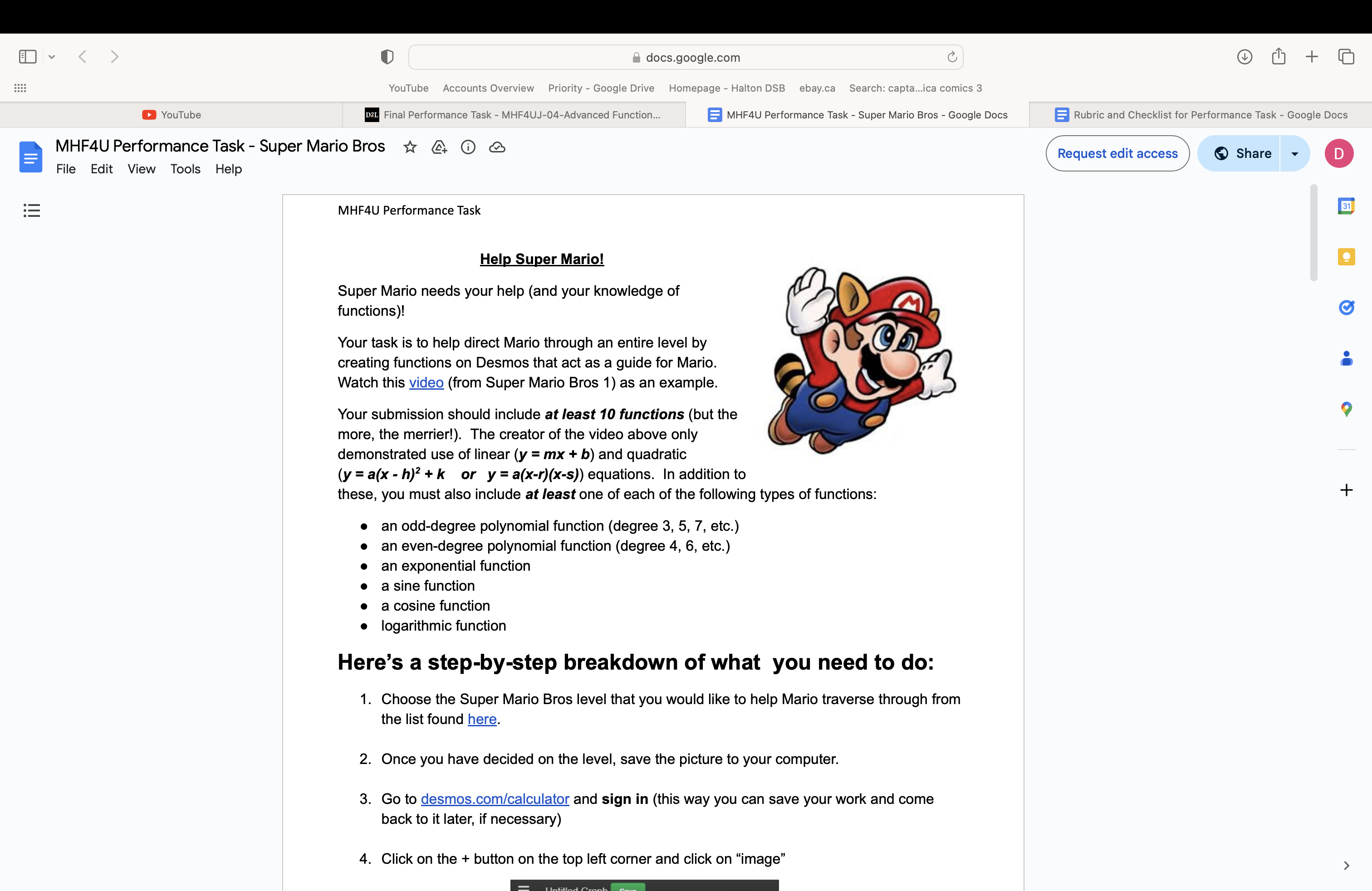The width and height of the screenshot is (1372, 891).
Task: Open Google Tasks in the side panel
Action: (1347, 307)
